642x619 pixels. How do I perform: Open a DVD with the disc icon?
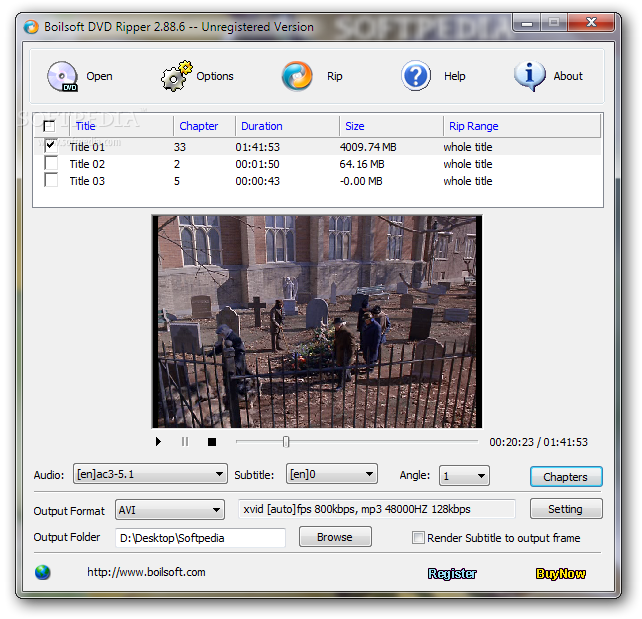[62, 76]
